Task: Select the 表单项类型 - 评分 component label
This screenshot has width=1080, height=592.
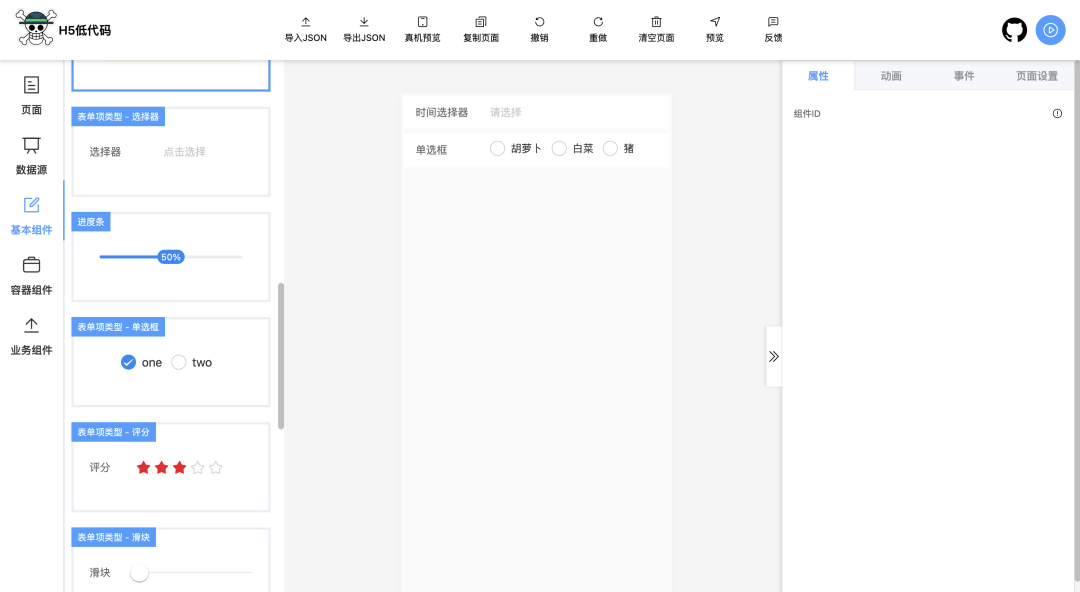Action: (114, 432)
